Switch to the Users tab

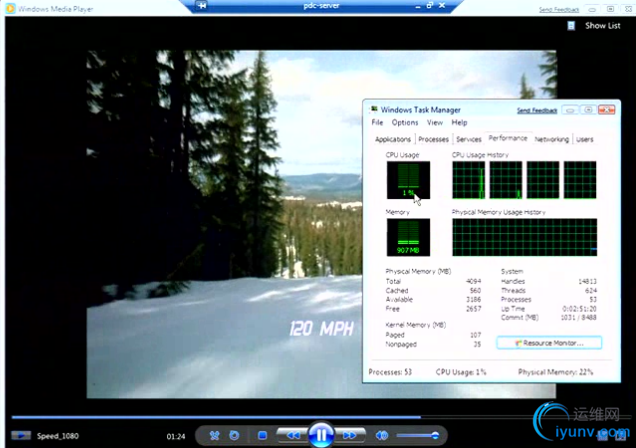point(584,139)
